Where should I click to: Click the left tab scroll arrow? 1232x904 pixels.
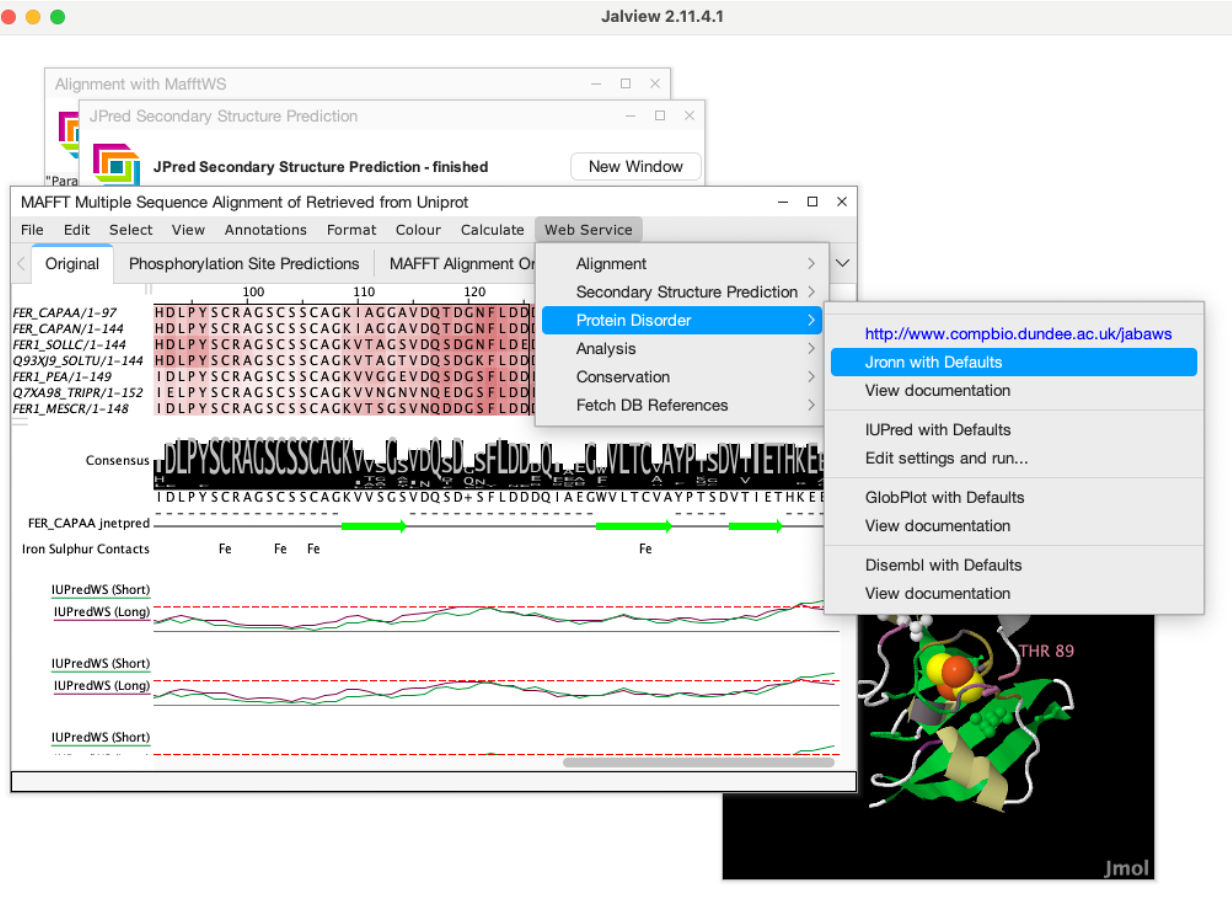click(x=21, y=264)
